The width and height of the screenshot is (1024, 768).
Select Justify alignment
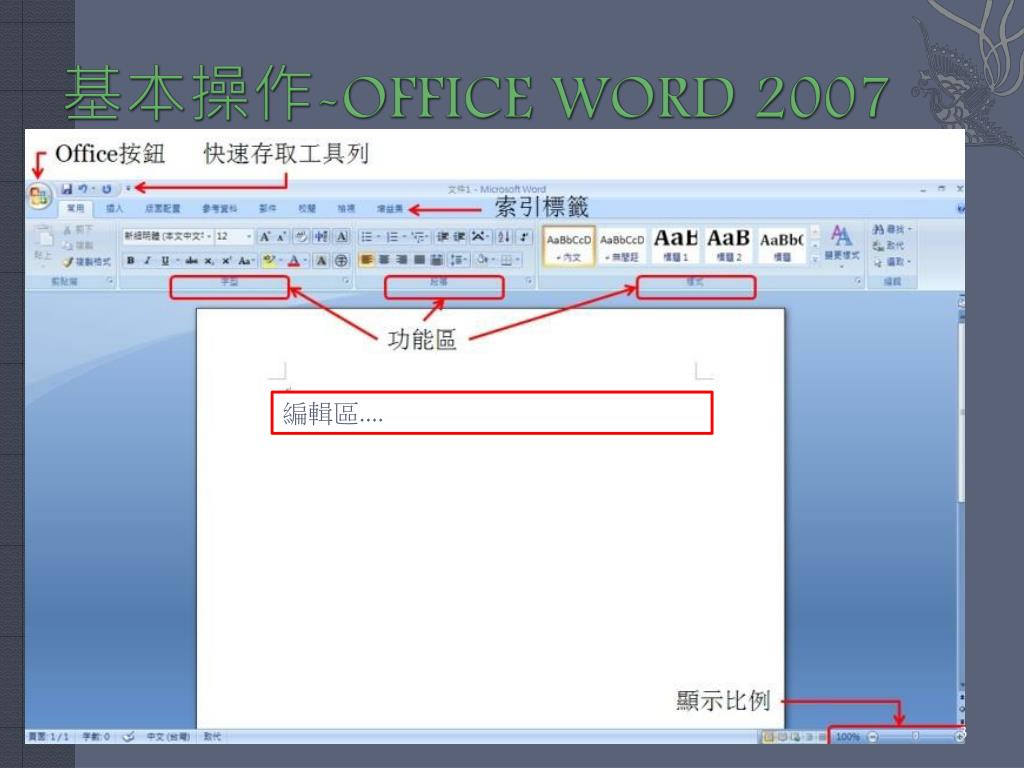[419, 260]
